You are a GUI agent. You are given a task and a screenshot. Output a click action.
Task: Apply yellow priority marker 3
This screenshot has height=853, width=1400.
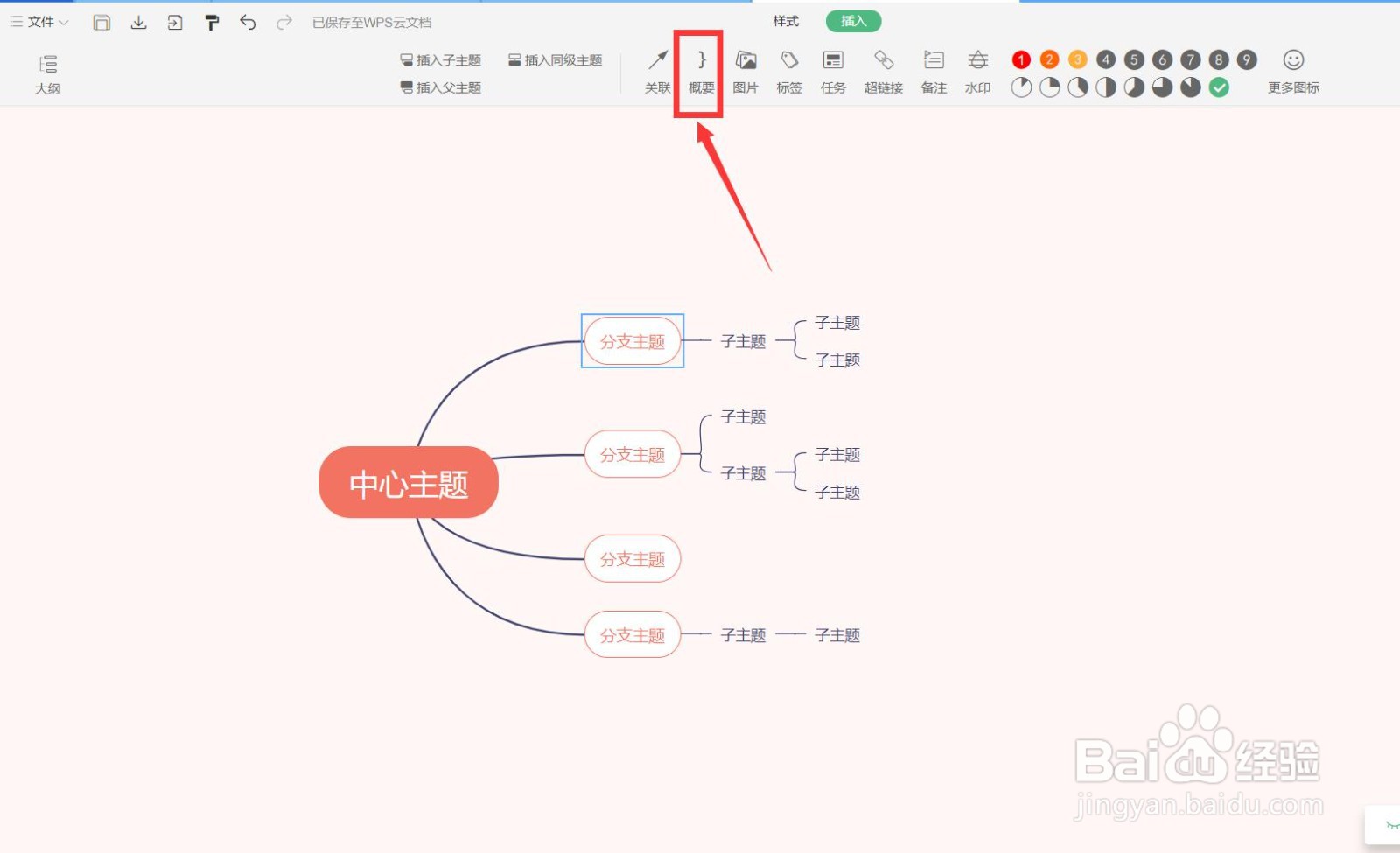[x=1078, y=59]
